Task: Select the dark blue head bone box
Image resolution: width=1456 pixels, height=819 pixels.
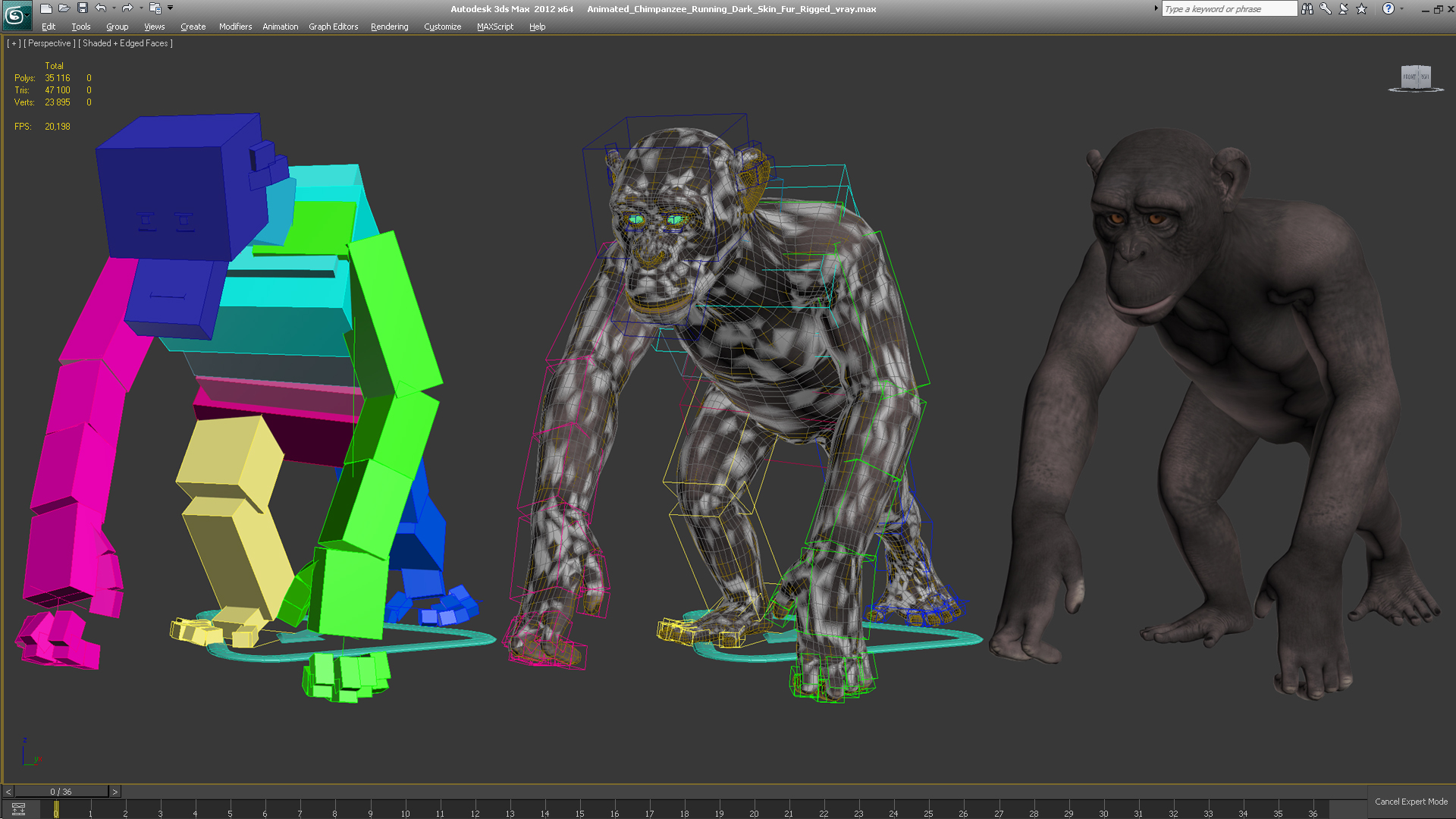Action: point(171,190)
